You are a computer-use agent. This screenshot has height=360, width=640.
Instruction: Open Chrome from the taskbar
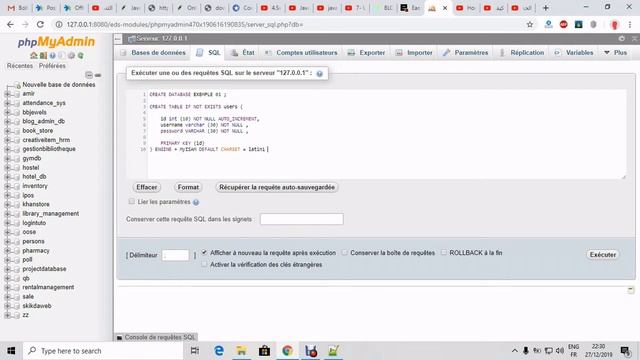pyautogui.click(x=287, y=351)
